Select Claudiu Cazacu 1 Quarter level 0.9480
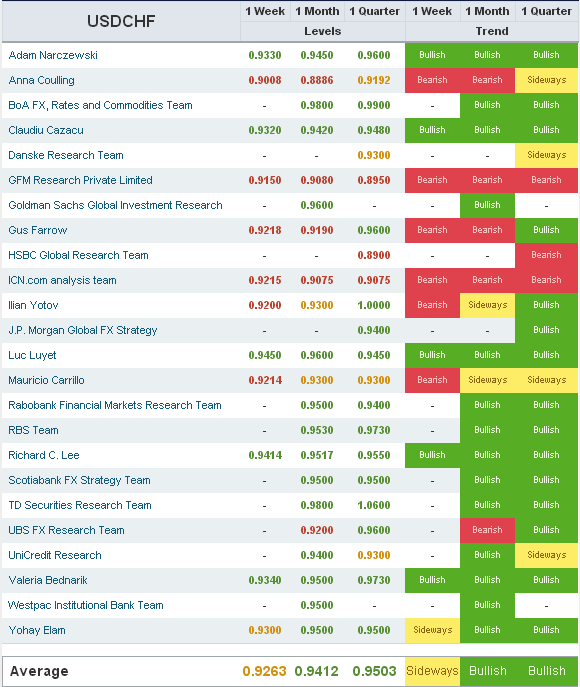Image resolution: width=580 pixels, height=687 pixels. coord(374,130)
